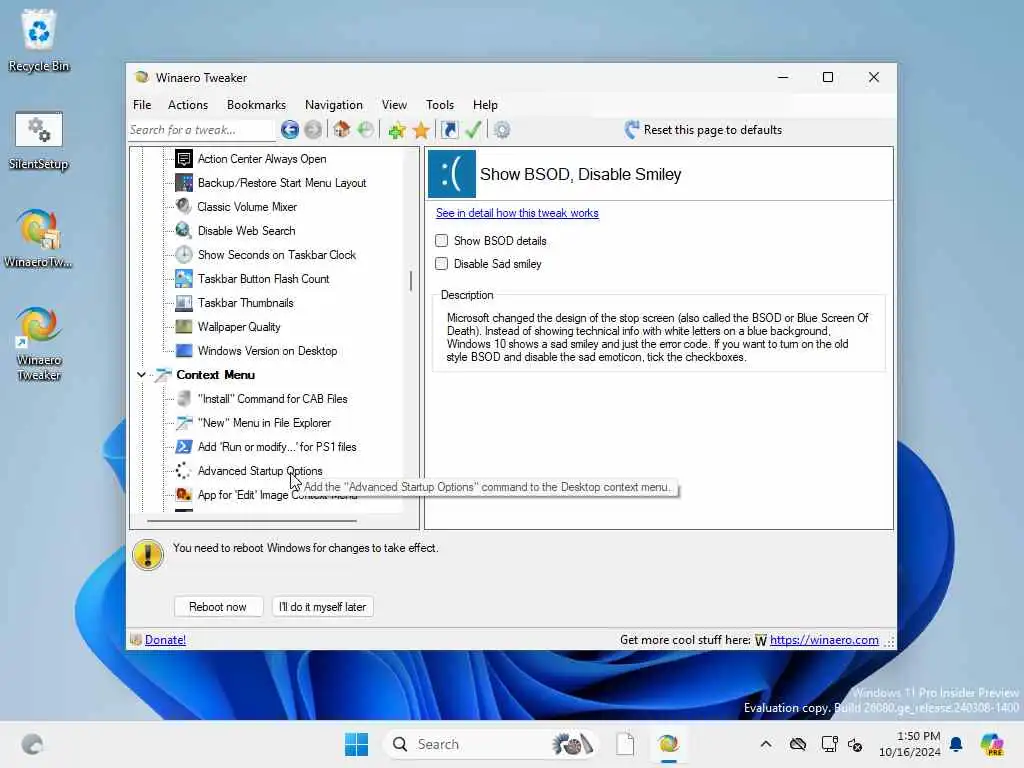The height and width of the screenshot is (768, 1024).
Task: Open the Help menu
Action: tap(485, 104)
